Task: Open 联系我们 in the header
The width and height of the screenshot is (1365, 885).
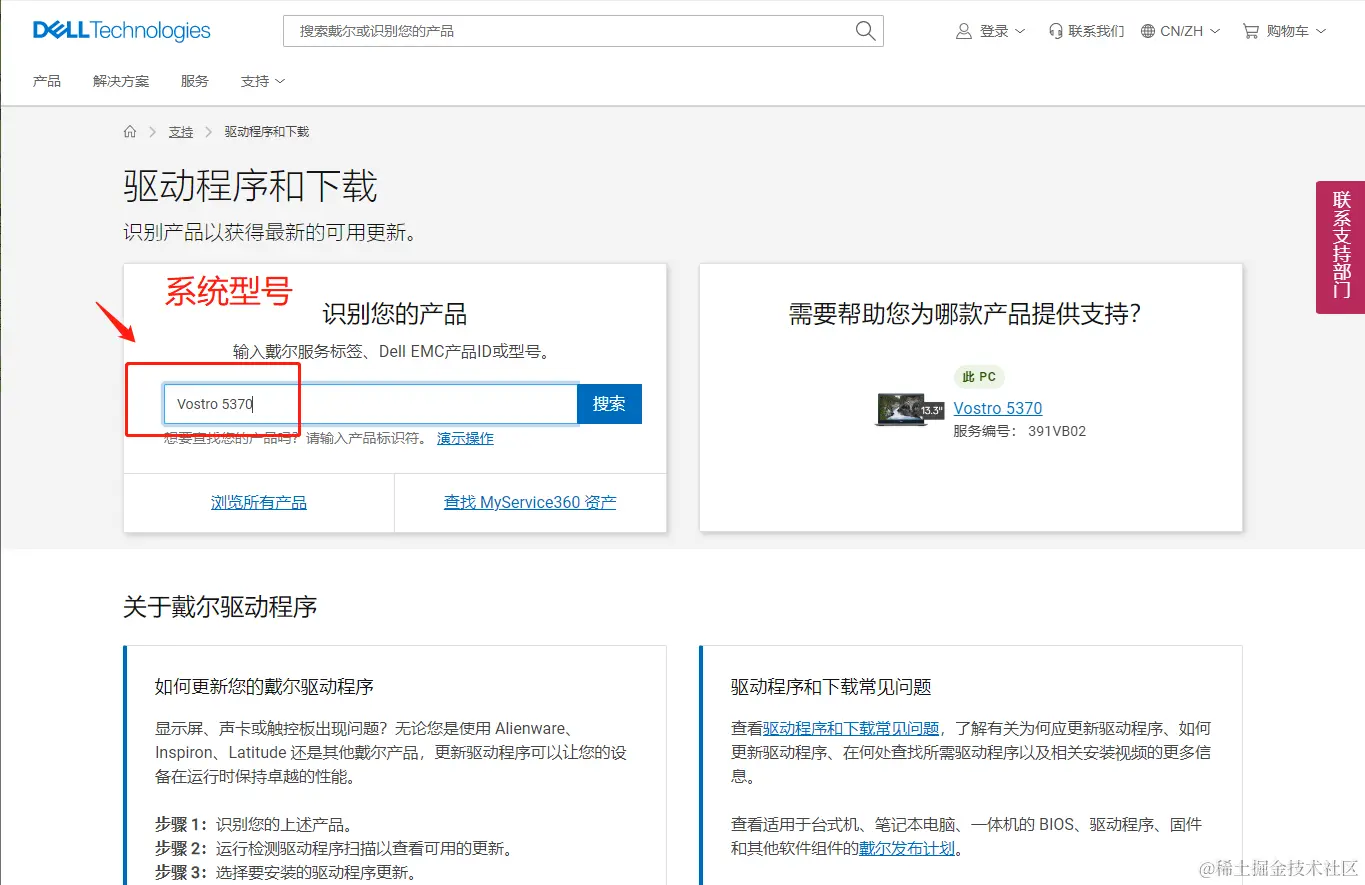Action: click(x=1086, y=31)
